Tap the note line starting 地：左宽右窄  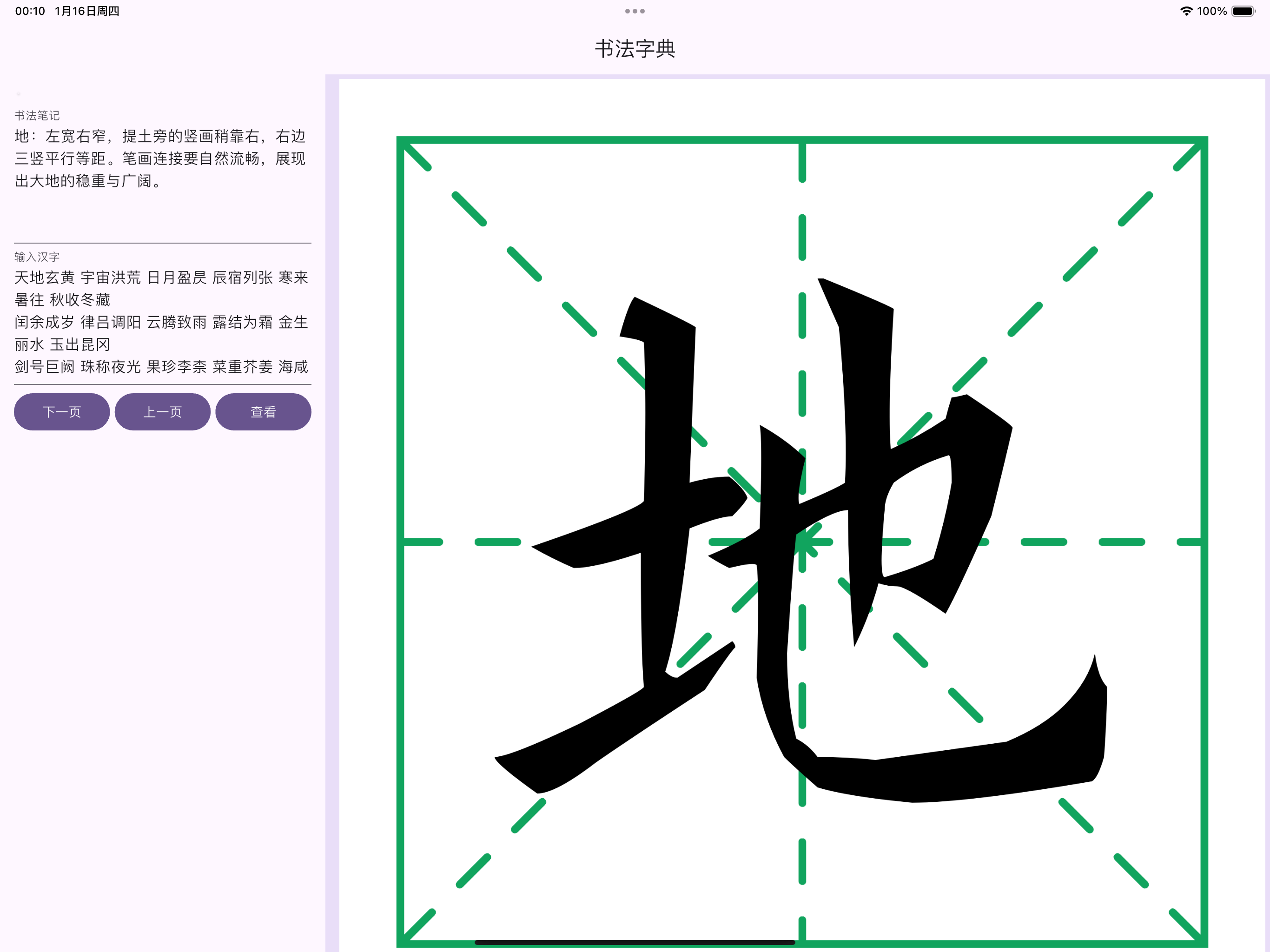(160, 136)
